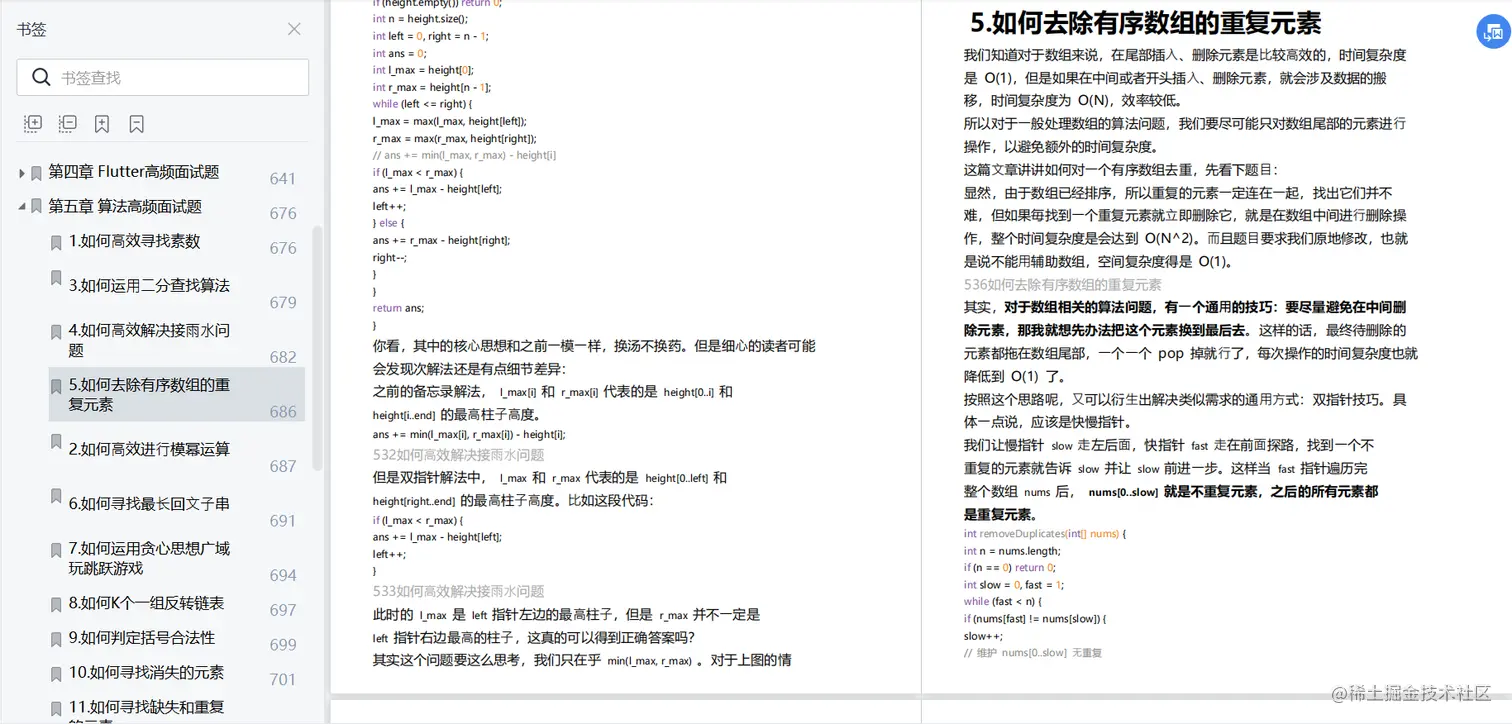Close the 书签 bookmark panel
This screenshot has height=724, width=1512.
coord(293,29)
